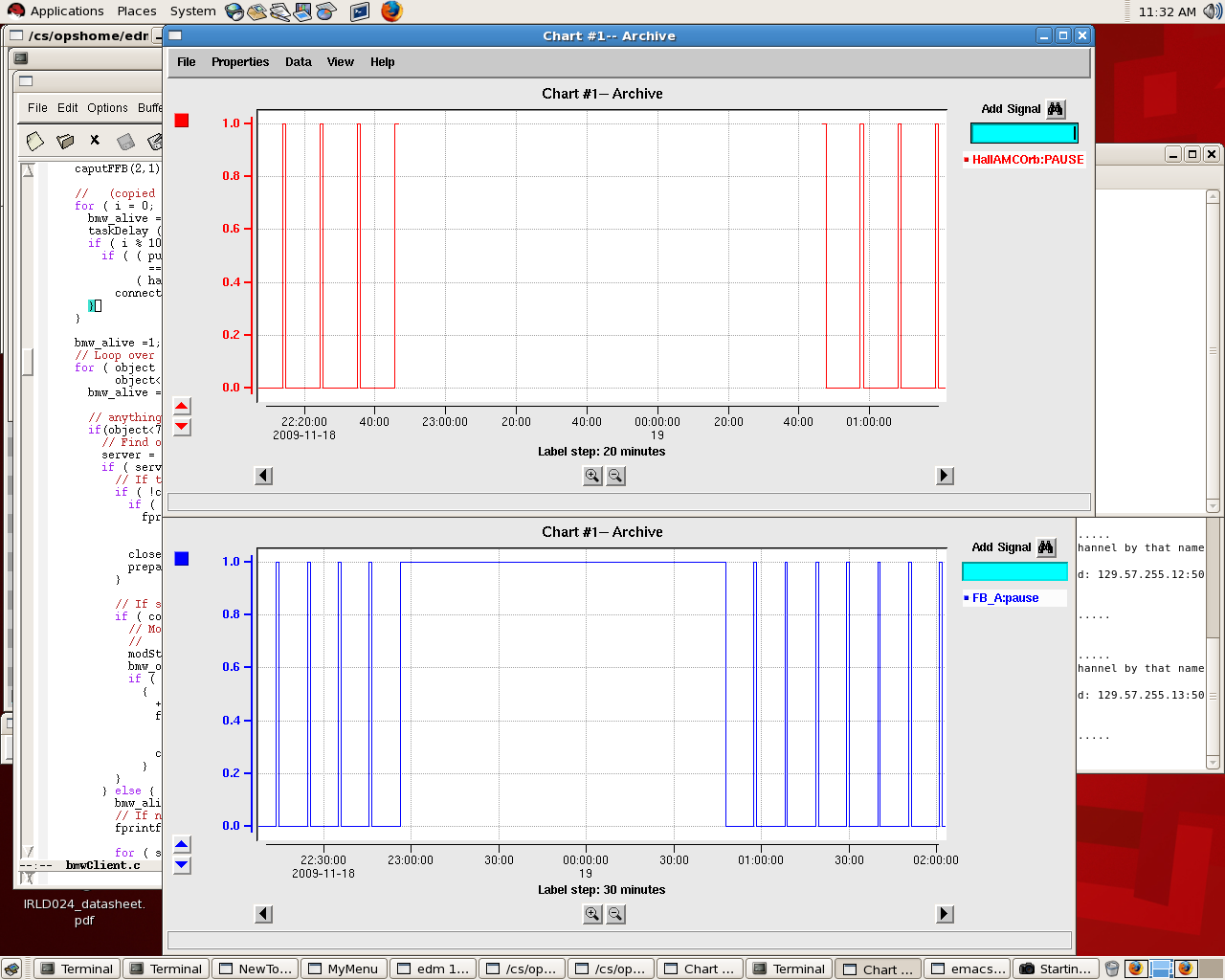Open the IRLD024_datasheet.pdf desktop file
Image resolution: width=1225 pixels, height=980 pixels.
pos(84,911)
